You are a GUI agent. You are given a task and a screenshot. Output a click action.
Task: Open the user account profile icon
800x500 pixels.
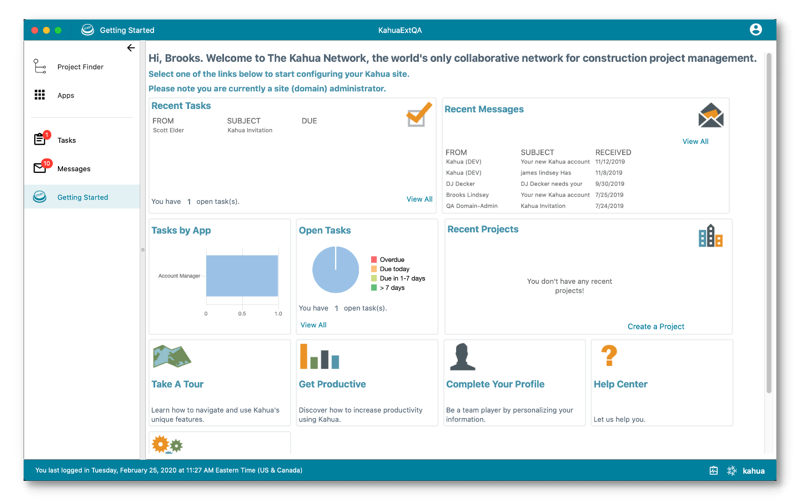(755, 30)
